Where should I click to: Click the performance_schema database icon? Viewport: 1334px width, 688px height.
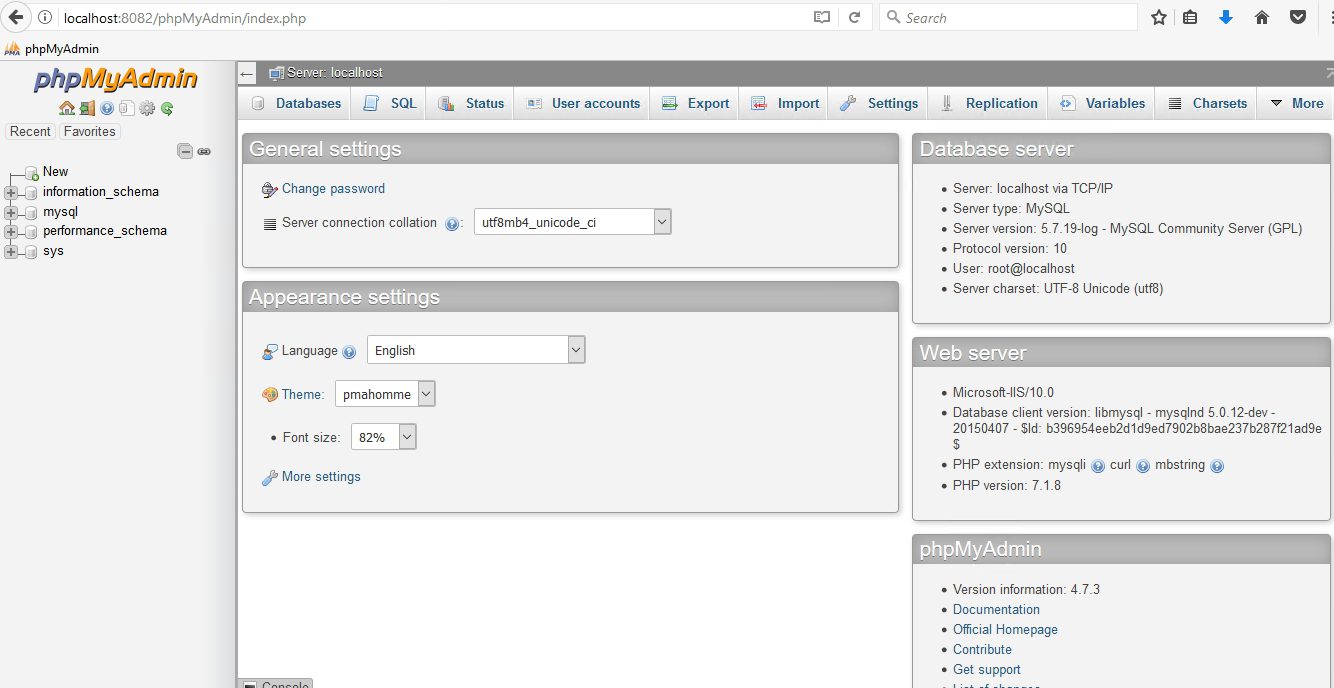click(31, 231)
